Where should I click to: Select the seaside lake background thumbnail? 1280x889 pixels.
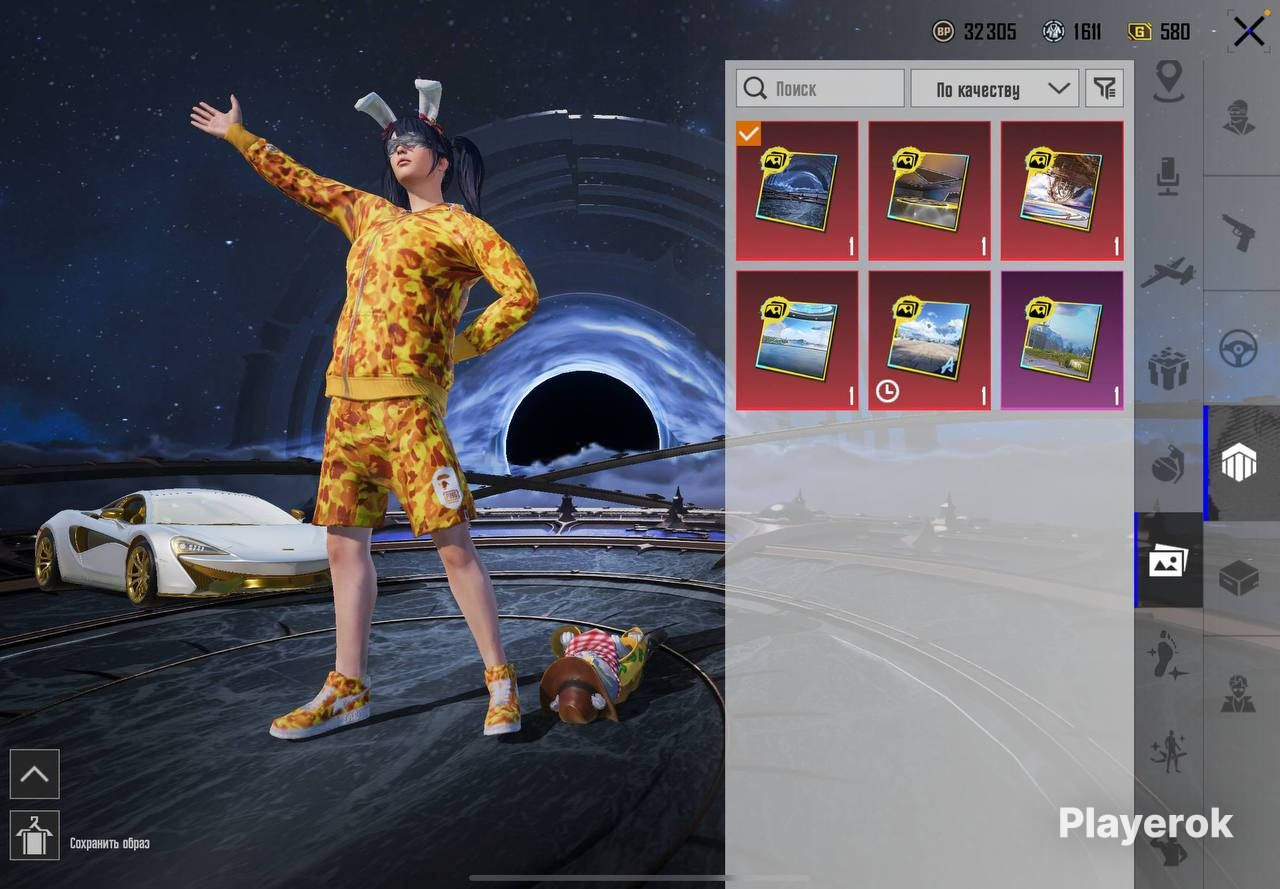click(x=797, y=340)
